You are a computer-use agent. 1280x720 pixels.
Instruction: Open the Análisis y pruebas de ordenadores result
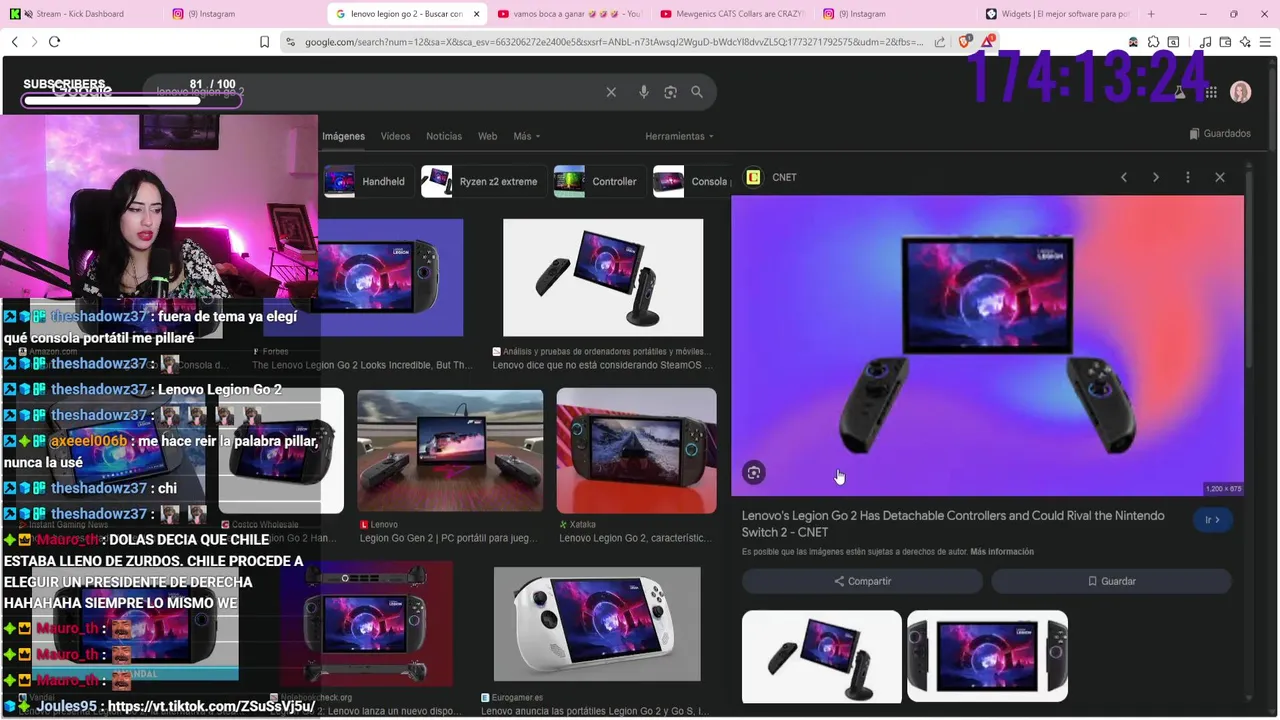[x=603, y=278]
